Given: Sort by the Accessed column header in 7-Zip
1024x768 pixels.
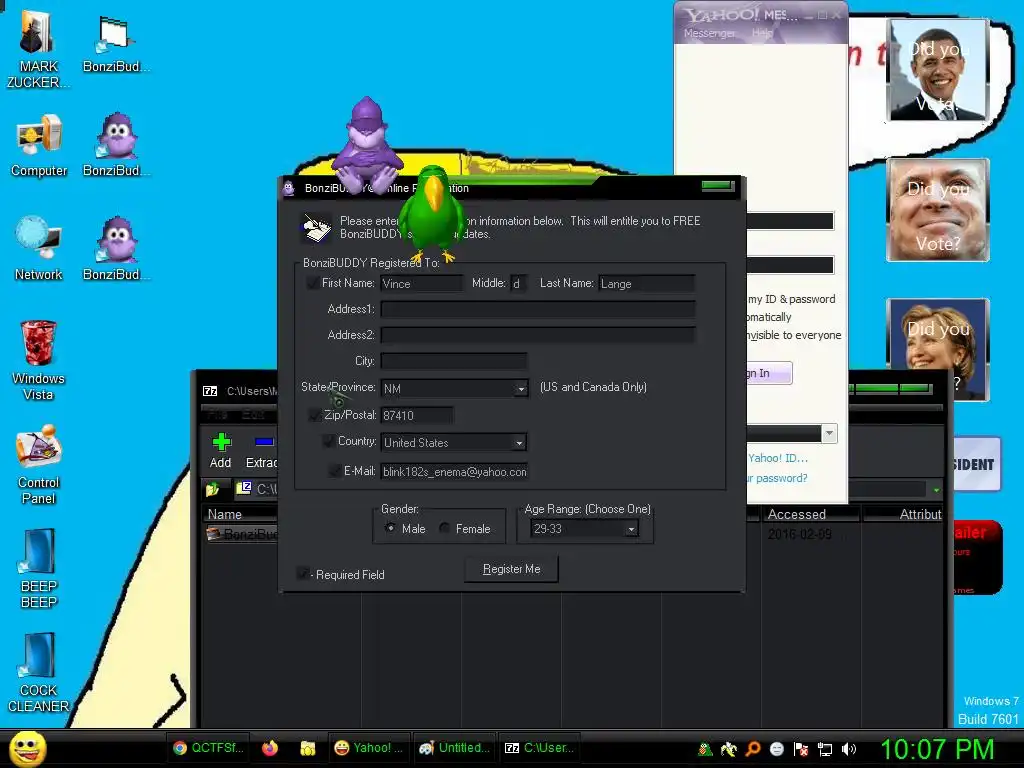Looking at the screenshot, I should (x=810, y=514).
